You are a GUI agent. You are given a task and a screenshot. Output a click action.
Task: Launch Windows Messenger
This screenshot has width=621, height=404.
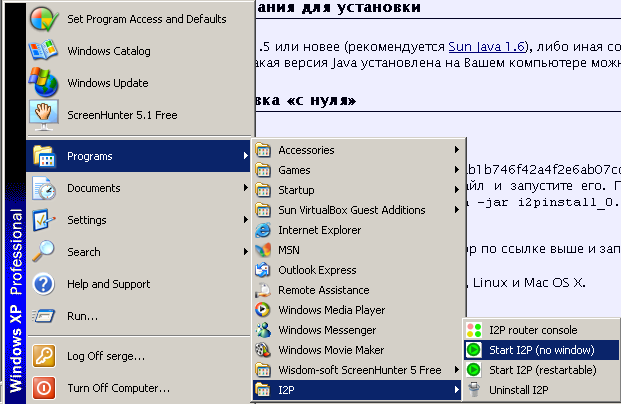[x=358, y=330]
